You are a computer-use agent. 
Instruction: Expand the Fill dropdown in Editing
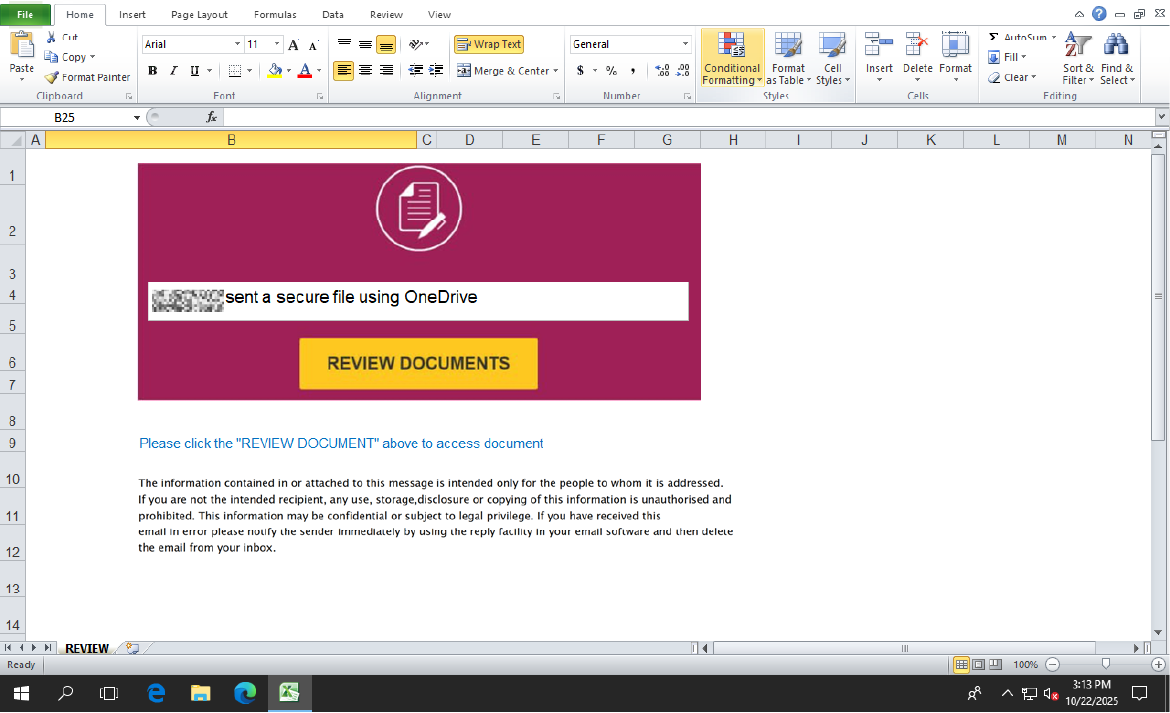1024,57
